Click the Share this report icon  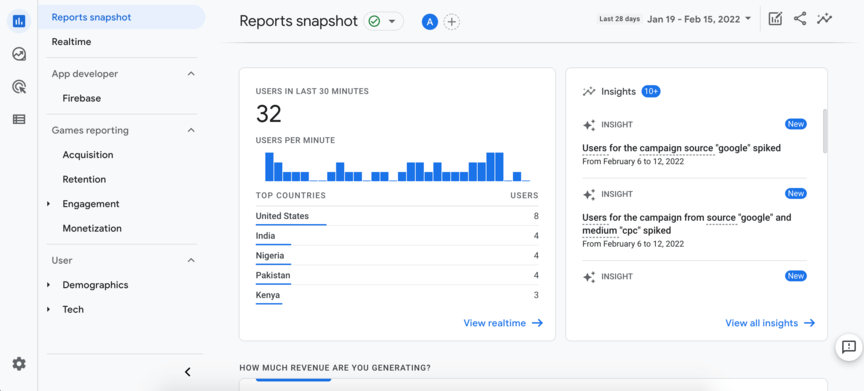800,19
